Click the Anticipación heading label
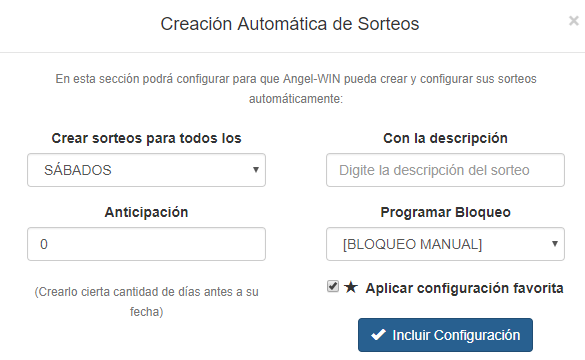Viewport: 585px width, 360px height. click(146, 212)
